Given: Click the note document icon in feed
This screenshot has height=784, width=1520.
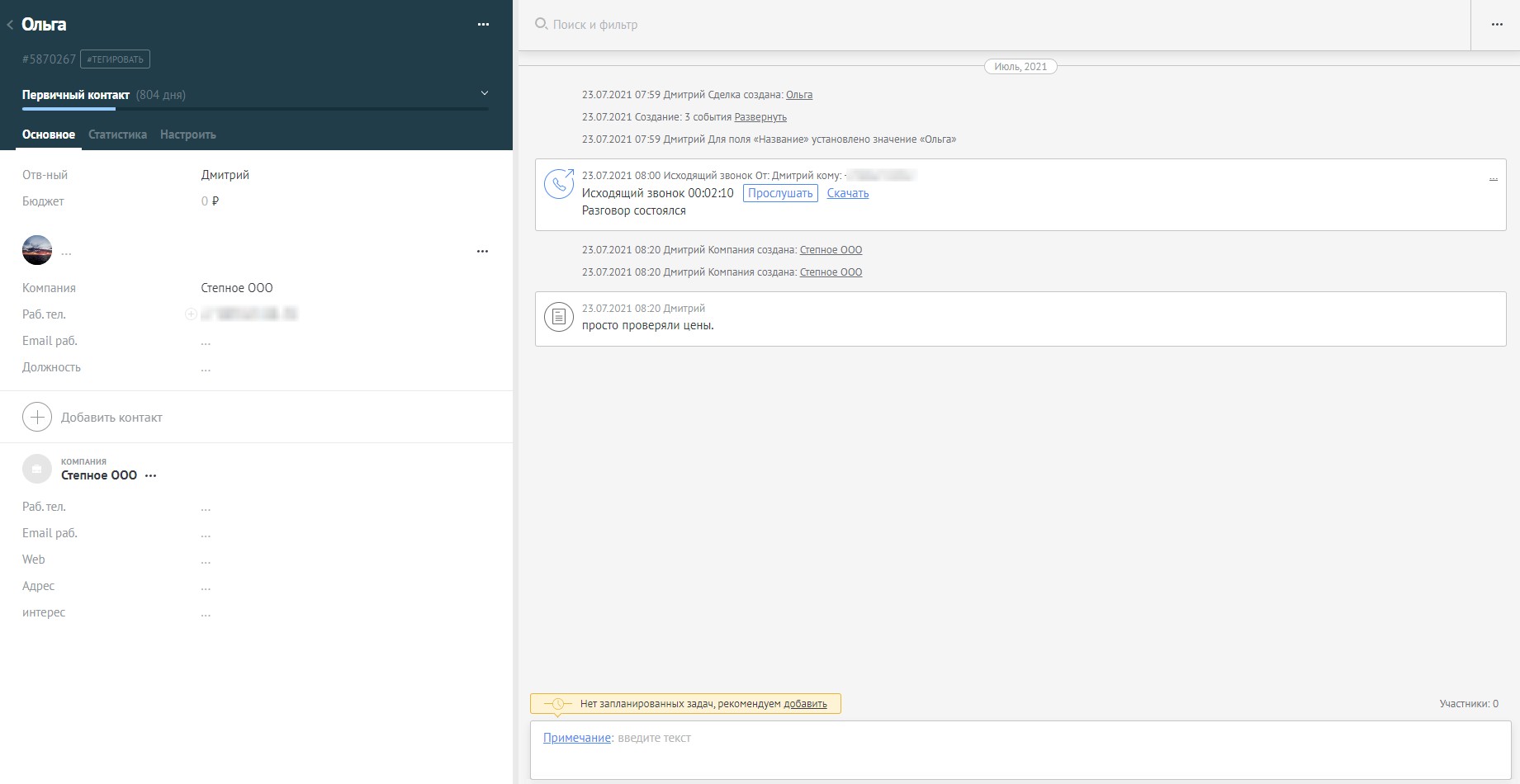Looking at the screenshot, I should 559,317.
